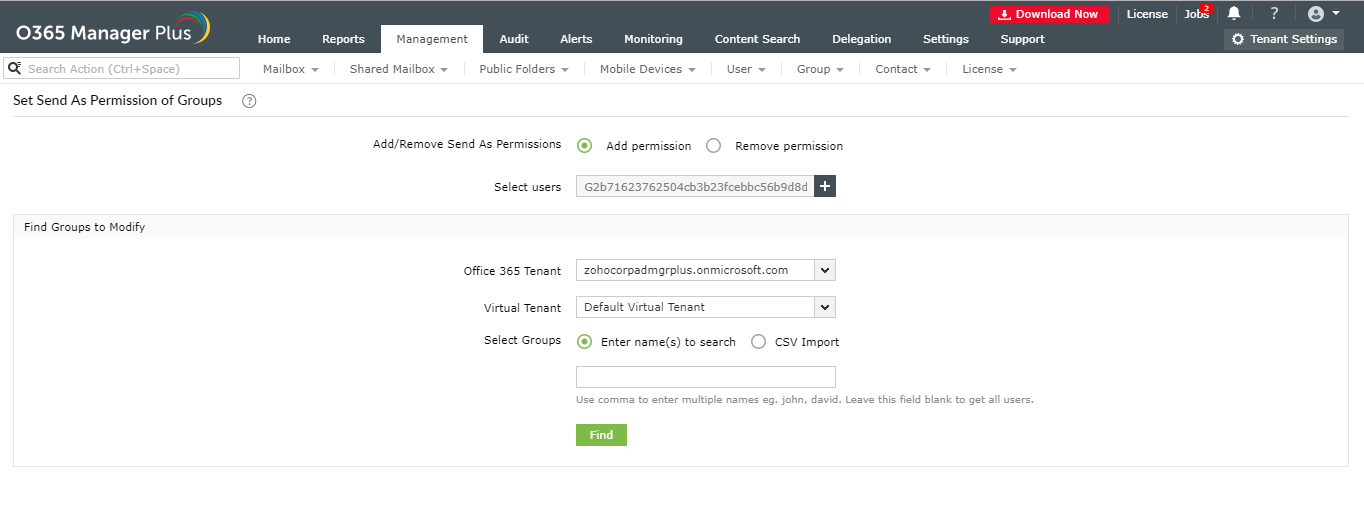The width and height of the screenshot is (1364, 512).
Task: Switch to the Reports tab
Action: point(343,39)
